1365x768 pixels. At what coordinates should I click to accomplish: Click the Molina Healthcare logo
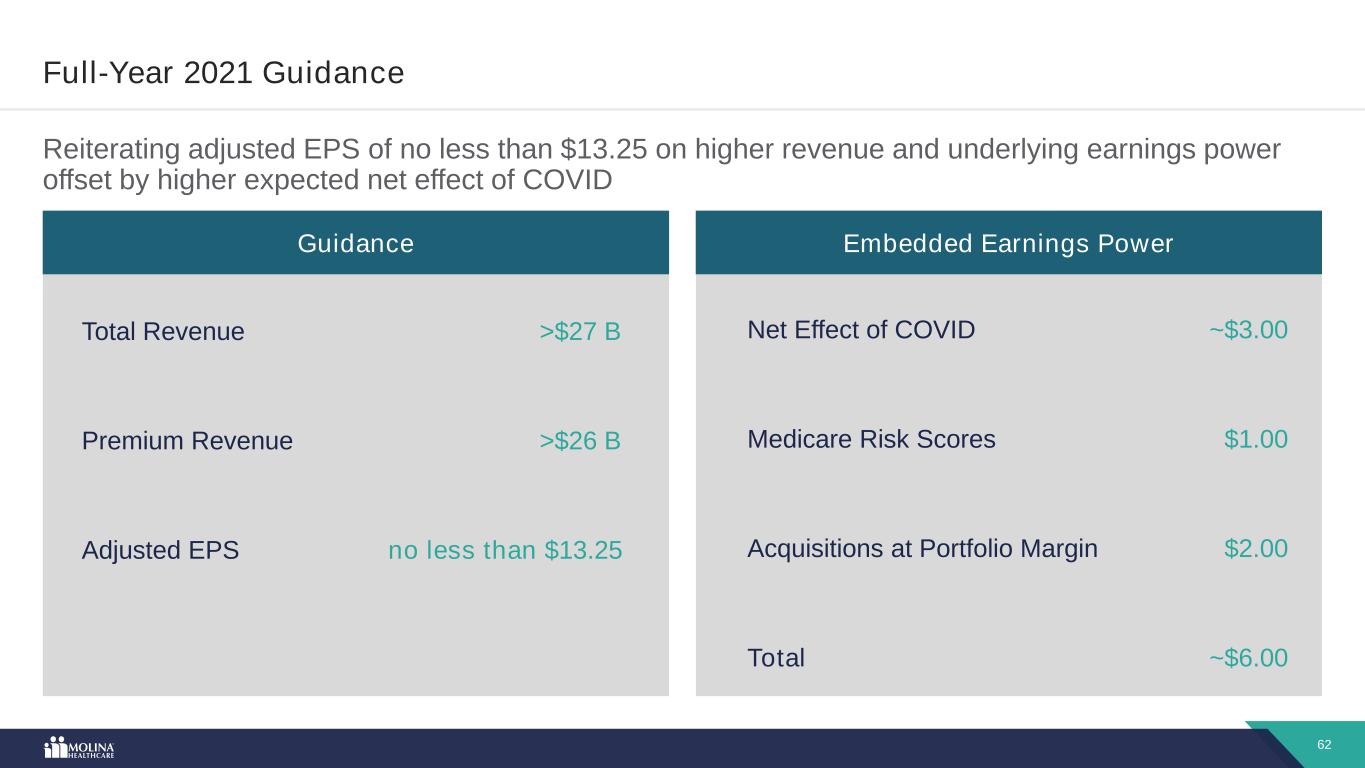pos(79,748)
